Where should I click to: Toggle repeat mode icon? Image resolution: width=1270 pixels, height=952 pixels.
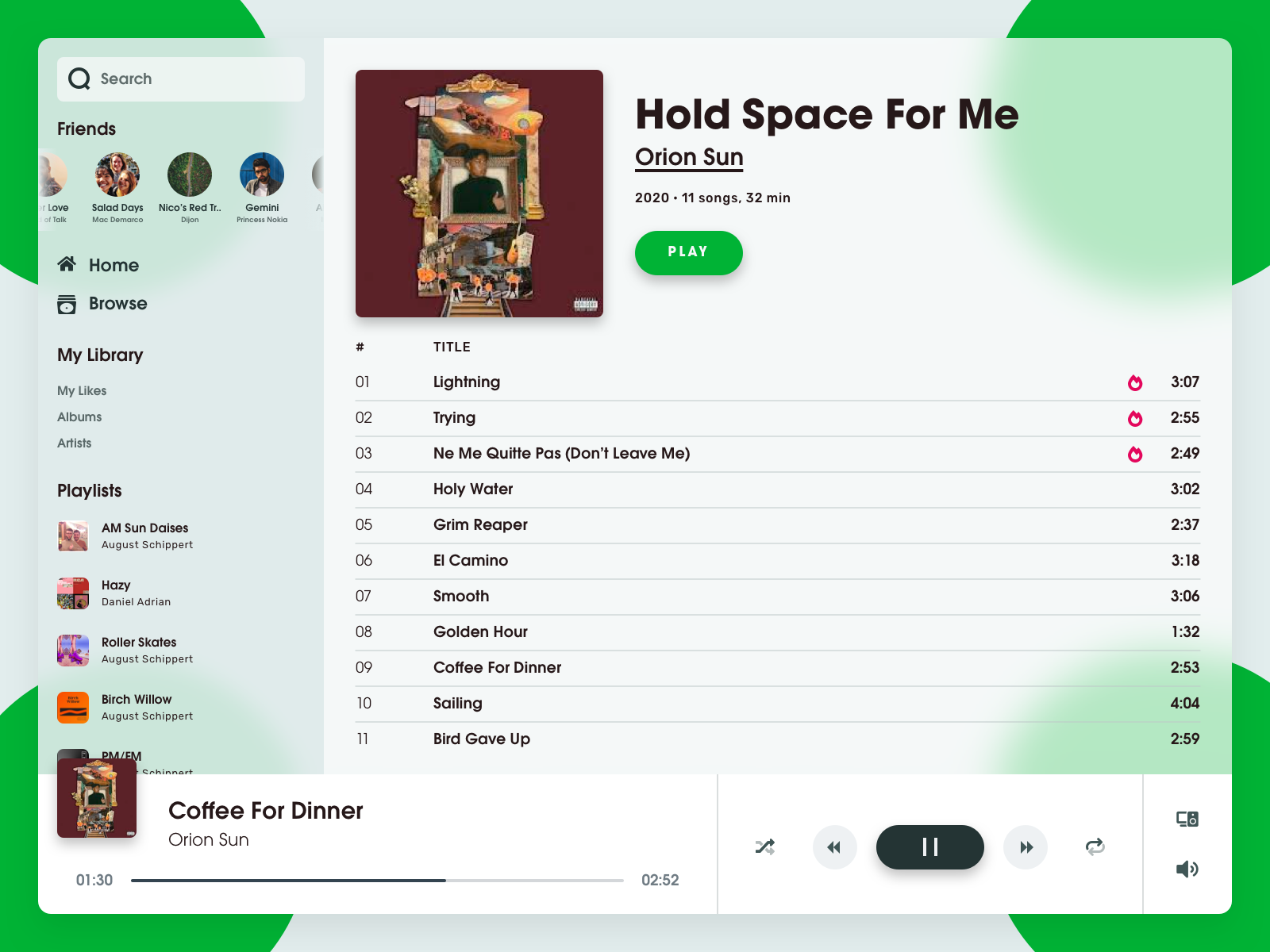(1095, 846)
